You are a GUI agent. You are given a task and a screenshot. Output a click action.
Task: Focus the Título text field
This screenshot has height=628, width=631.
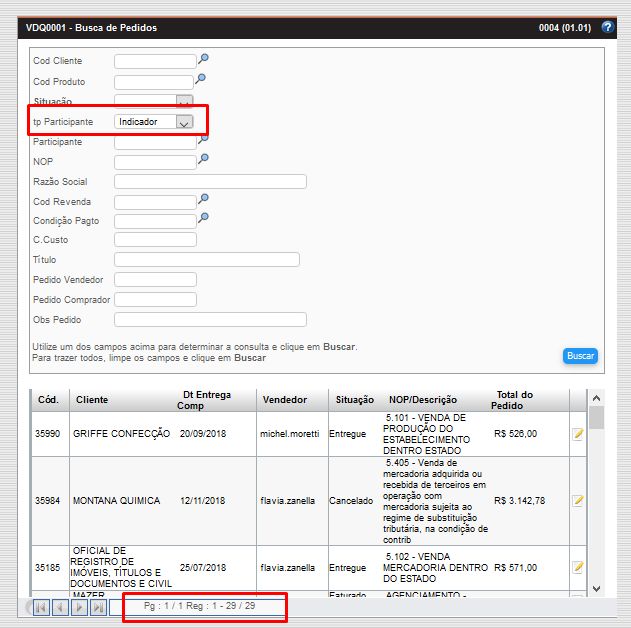pyautogui.click(x=207, y=260)
